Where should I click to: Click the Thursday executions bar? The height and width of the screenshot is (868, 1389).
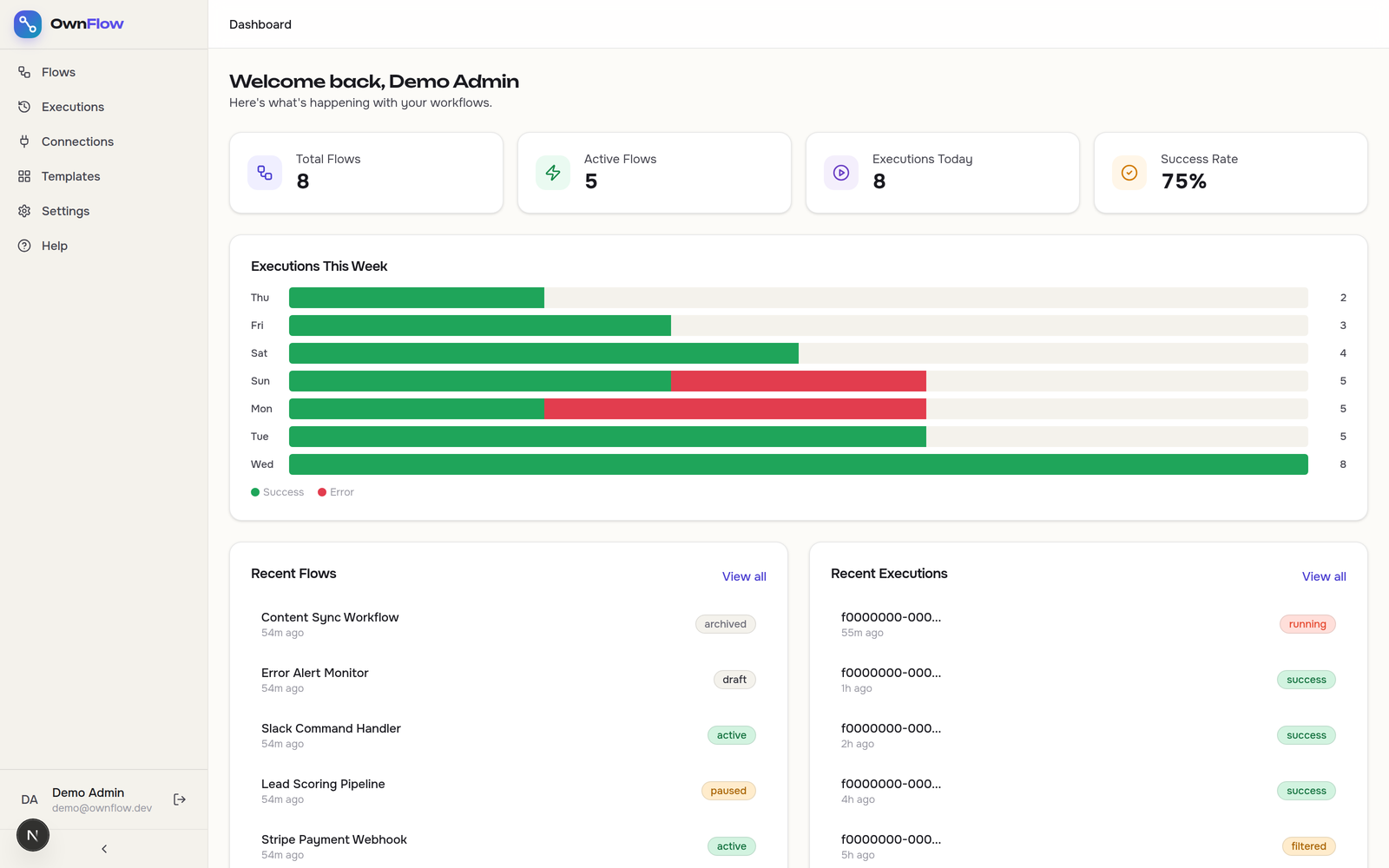tap(417, 298)
